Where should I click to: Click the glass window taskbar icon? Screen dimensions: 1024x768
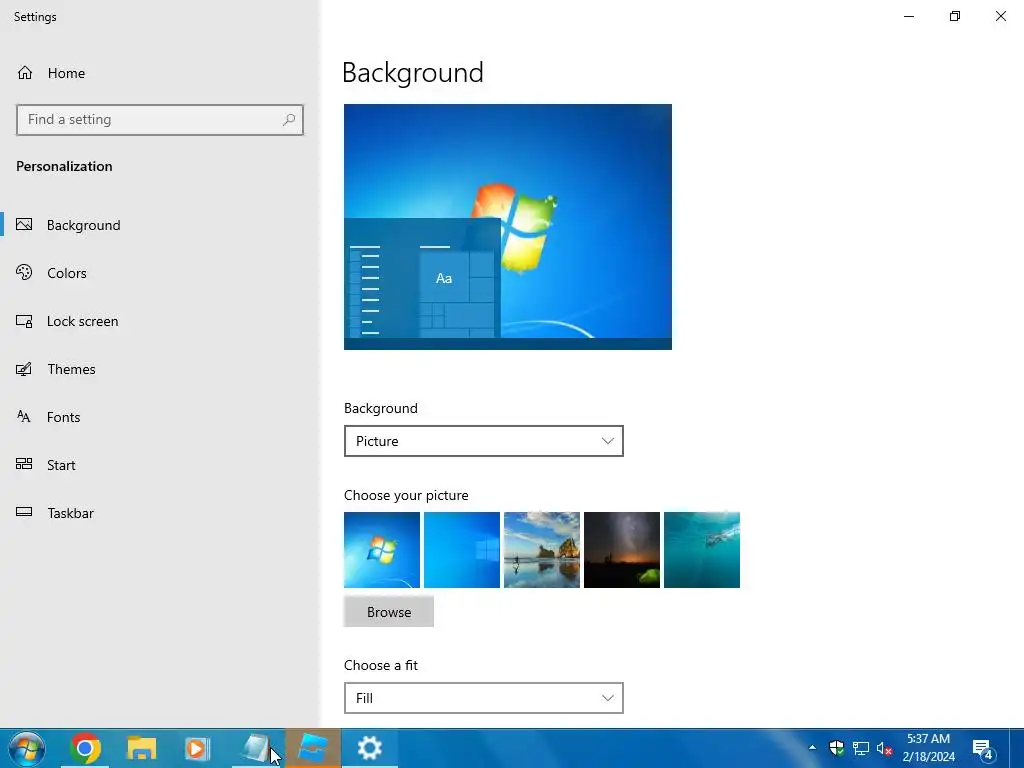(256, 748)
